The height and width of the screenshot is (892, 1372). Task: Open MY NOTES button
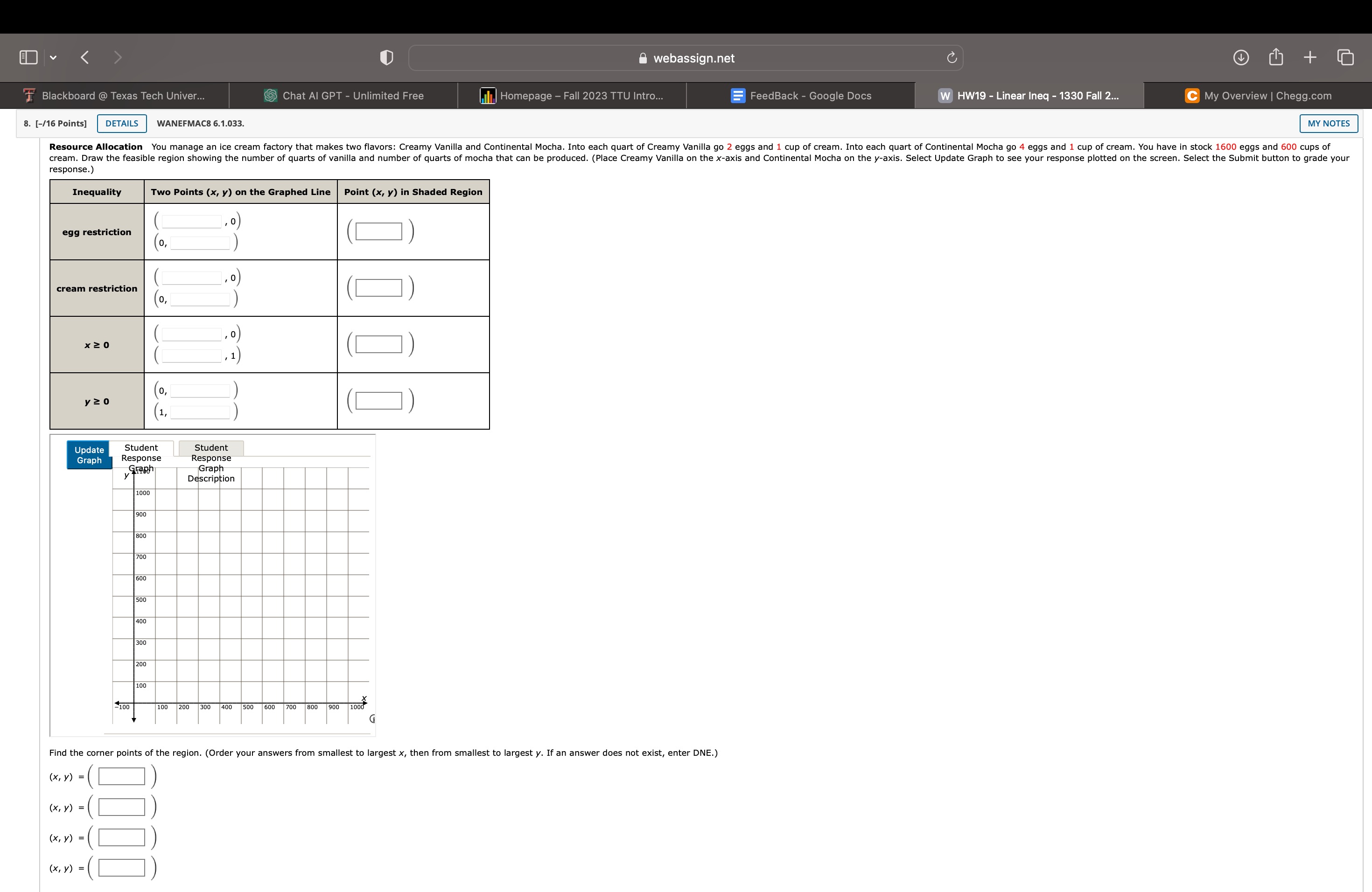(1328, 123)
